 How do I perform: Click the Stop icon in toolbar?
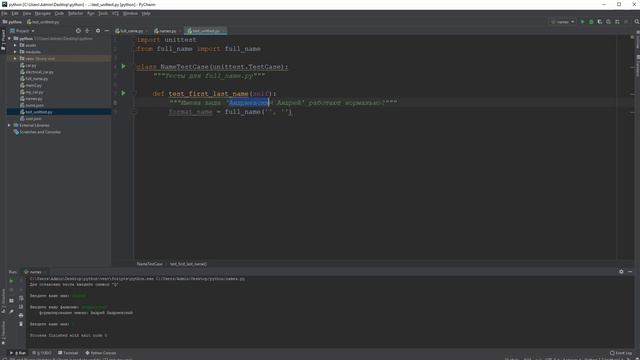pos(626,22)
